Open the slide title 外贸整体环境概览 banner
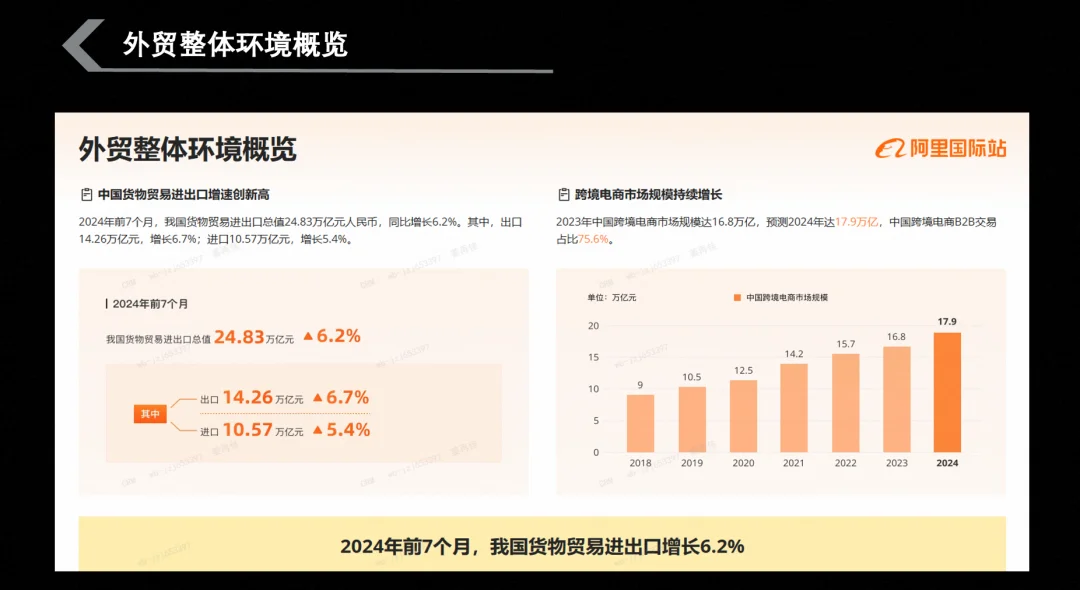This screenshot has width=1080, height=590. 235,44
